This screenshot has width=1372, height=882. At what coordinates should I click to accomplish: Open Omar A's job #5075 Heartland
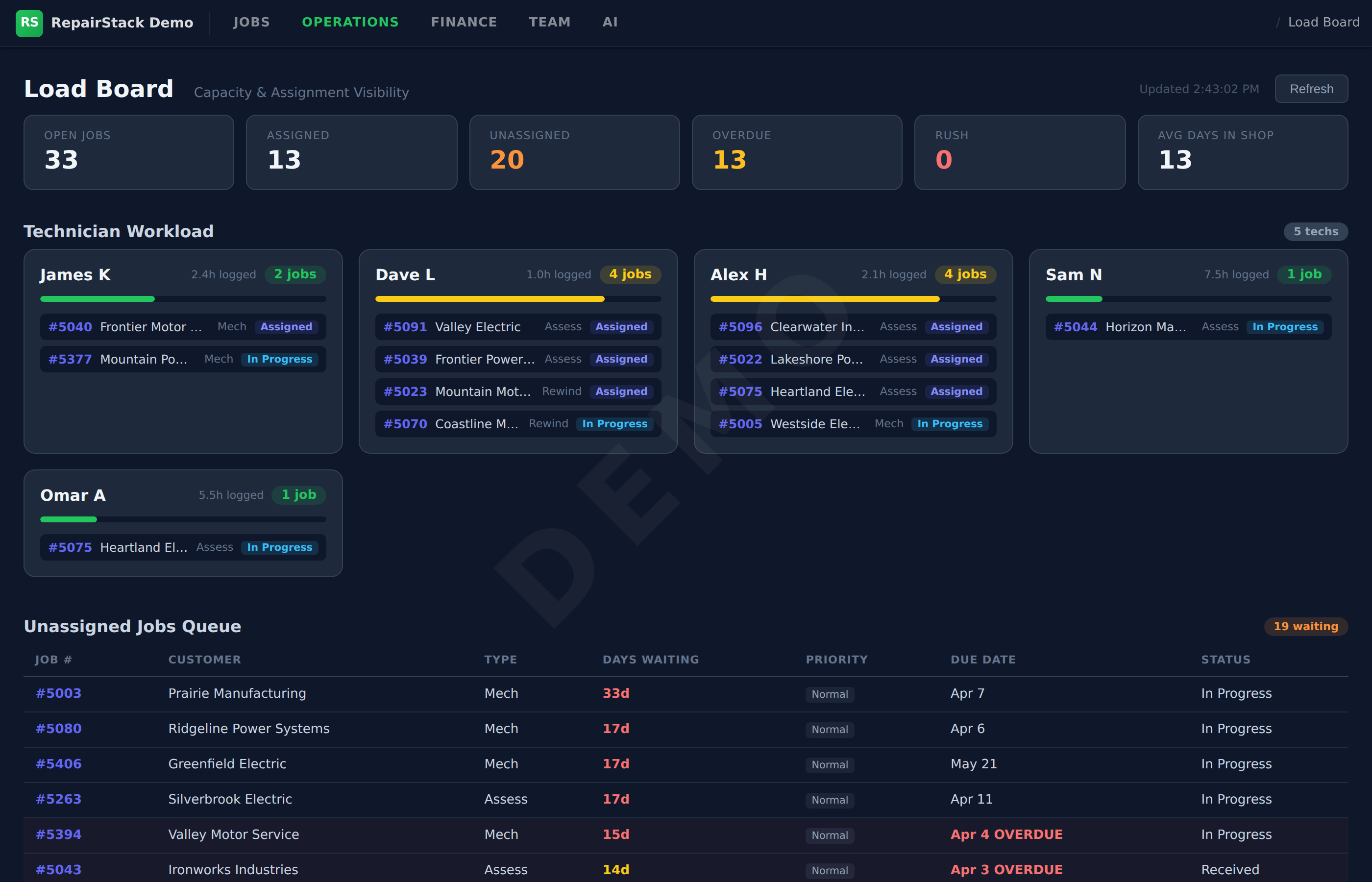[x=183, y=547]
